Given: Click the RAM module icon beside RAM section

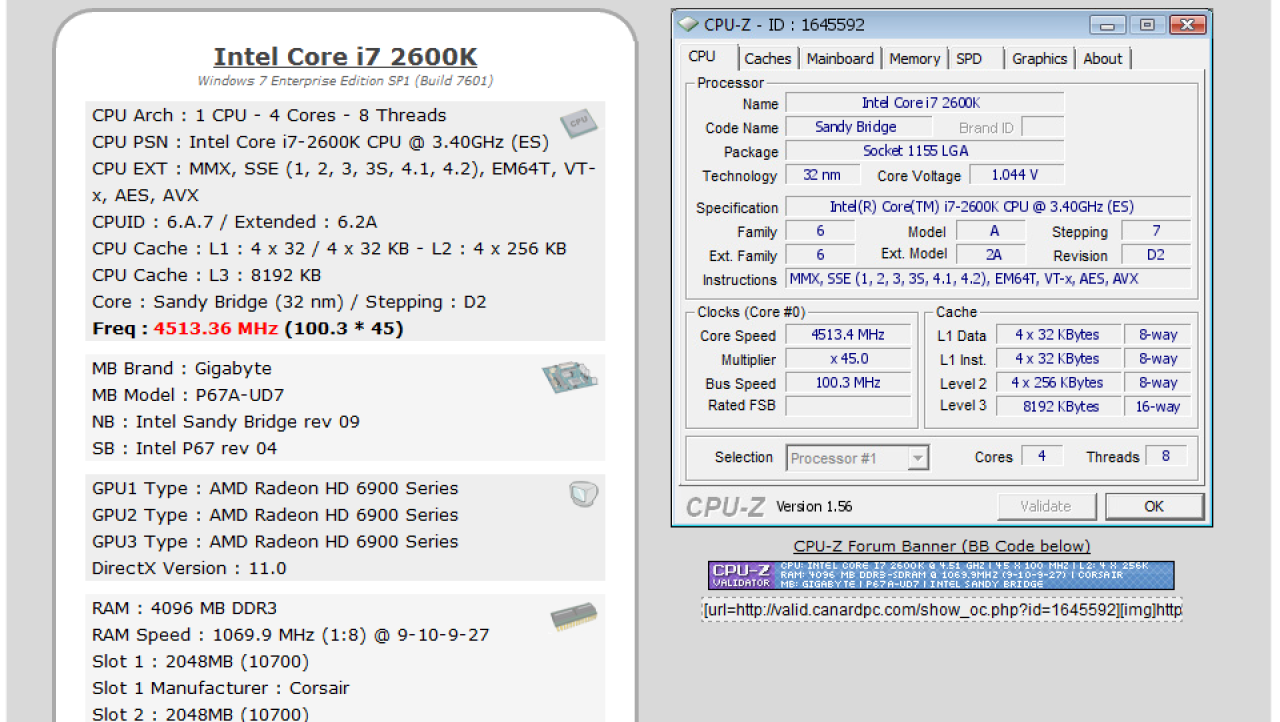Looking at the screenshot, I should pyautogui.click(x=574, y=616).
